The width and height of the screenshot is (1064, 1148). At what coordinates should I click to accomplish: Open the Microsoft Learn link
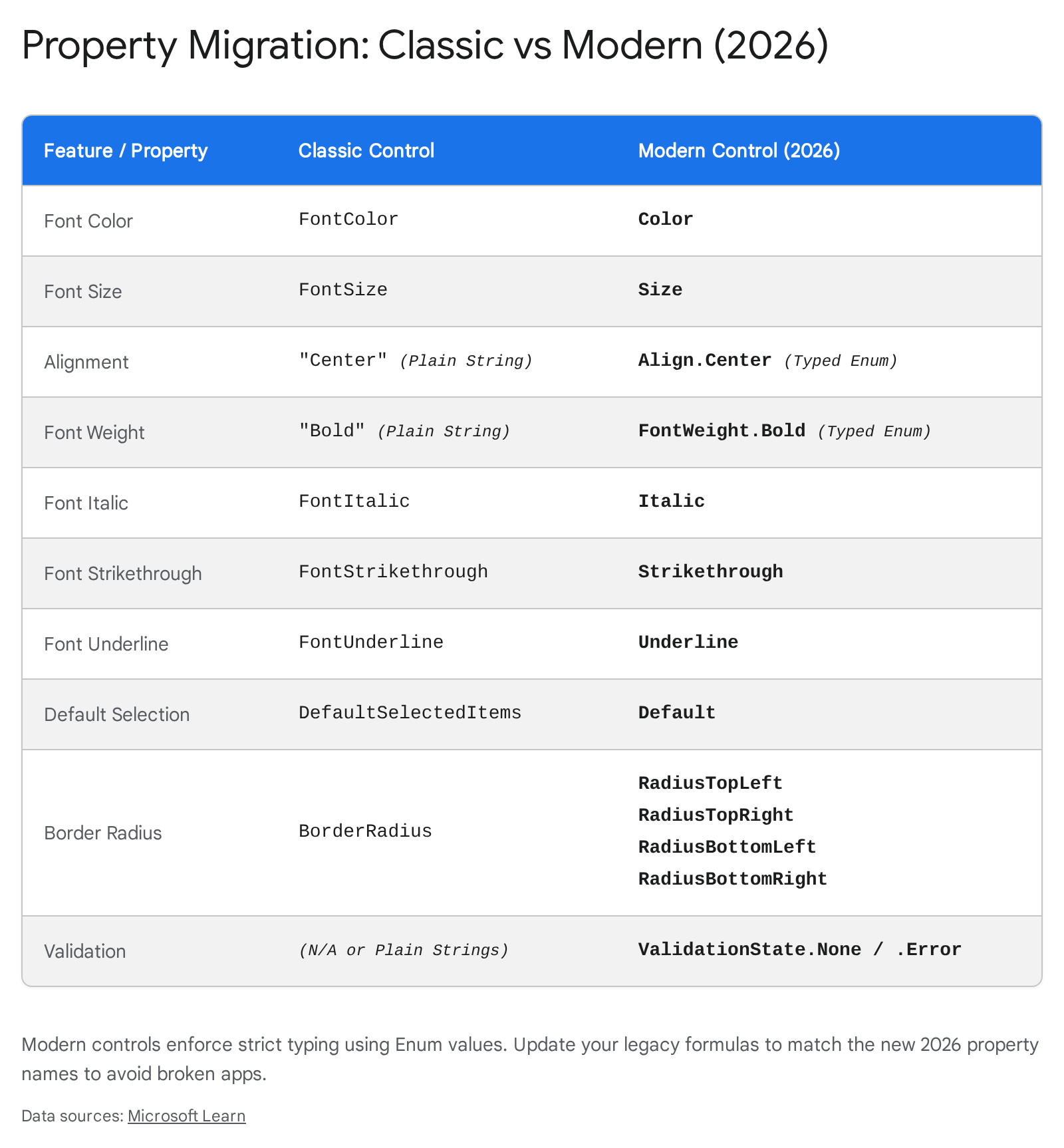click(186, 1115)
